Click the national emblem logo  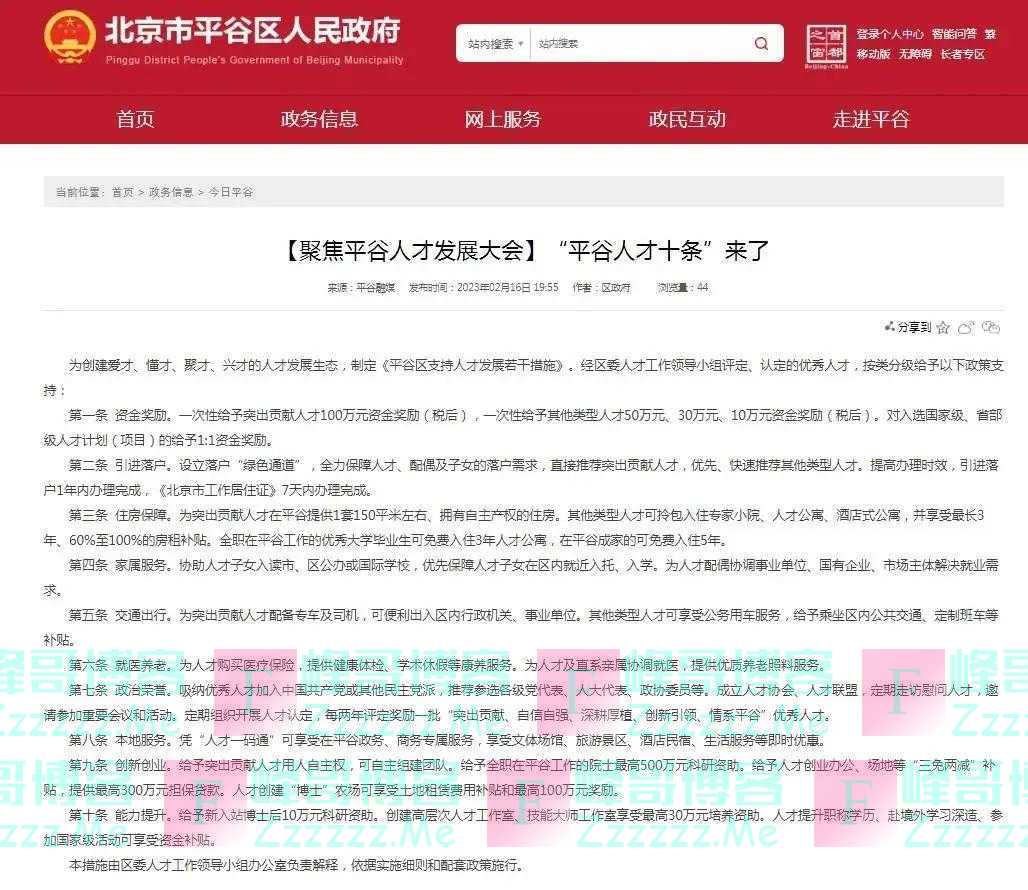(69, 37)
